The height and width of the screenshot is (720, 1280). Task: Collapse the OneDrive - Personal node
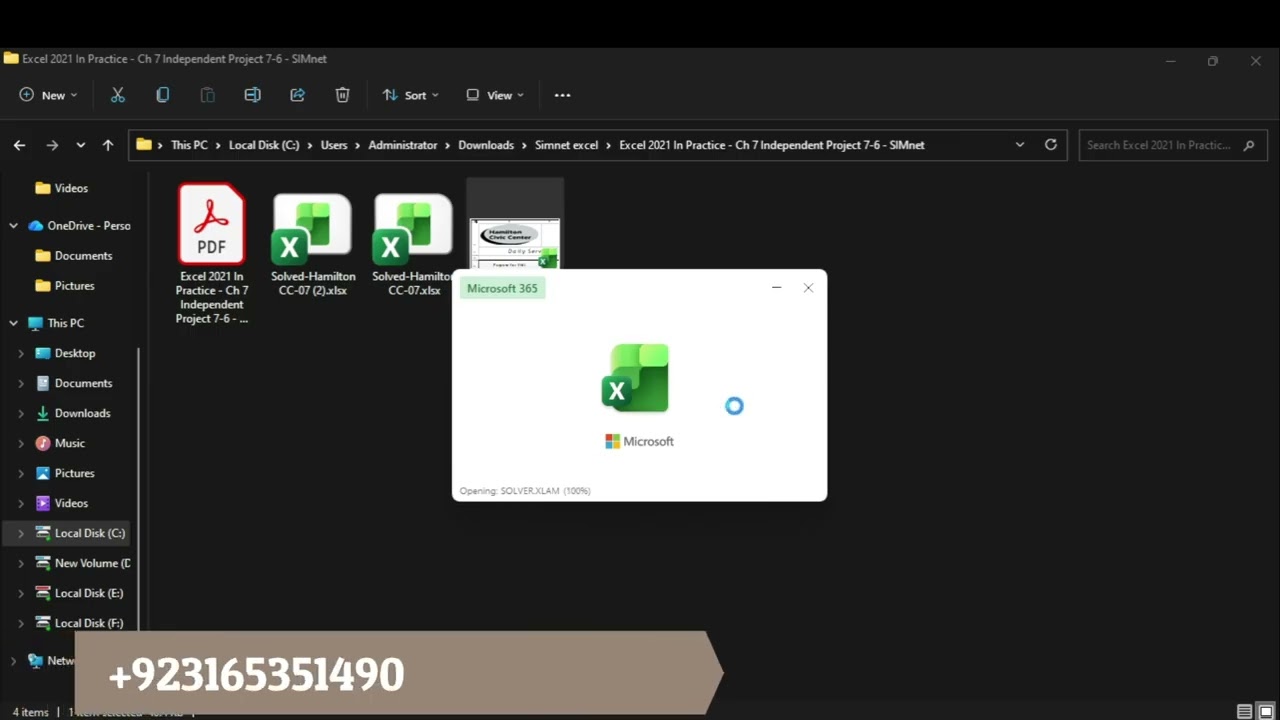tap(13, 226)
